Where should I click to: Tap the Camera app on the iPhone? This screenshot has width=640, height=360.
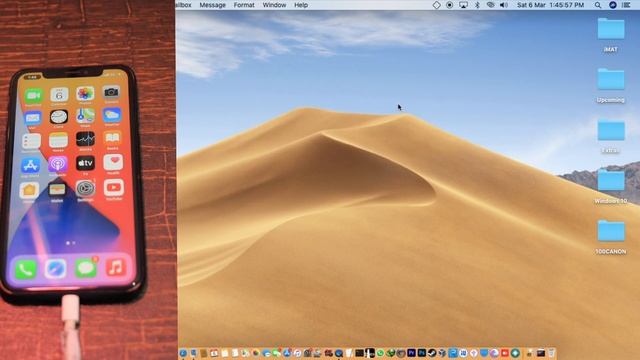click(x=111, y=93)
